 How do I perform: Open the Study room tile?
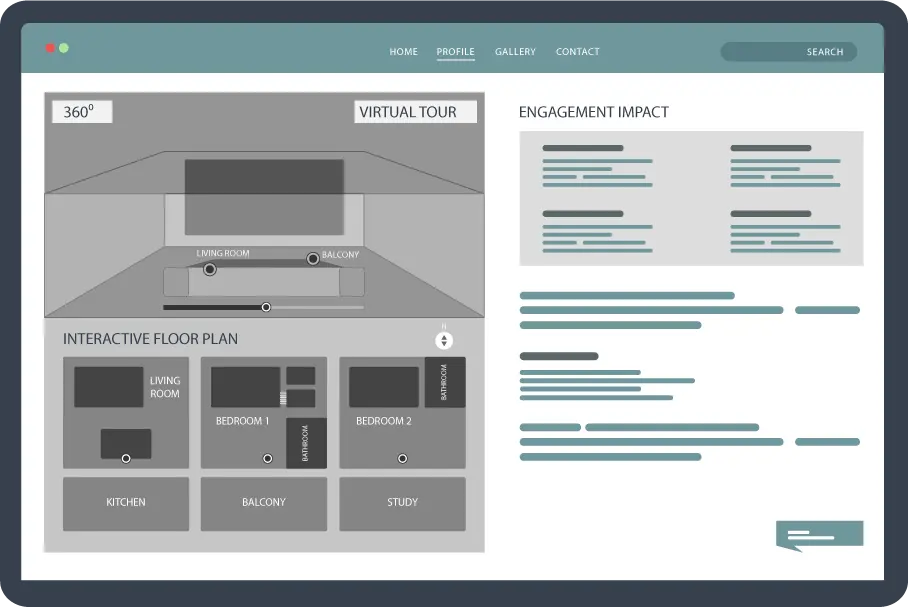[x=402, y=503]
